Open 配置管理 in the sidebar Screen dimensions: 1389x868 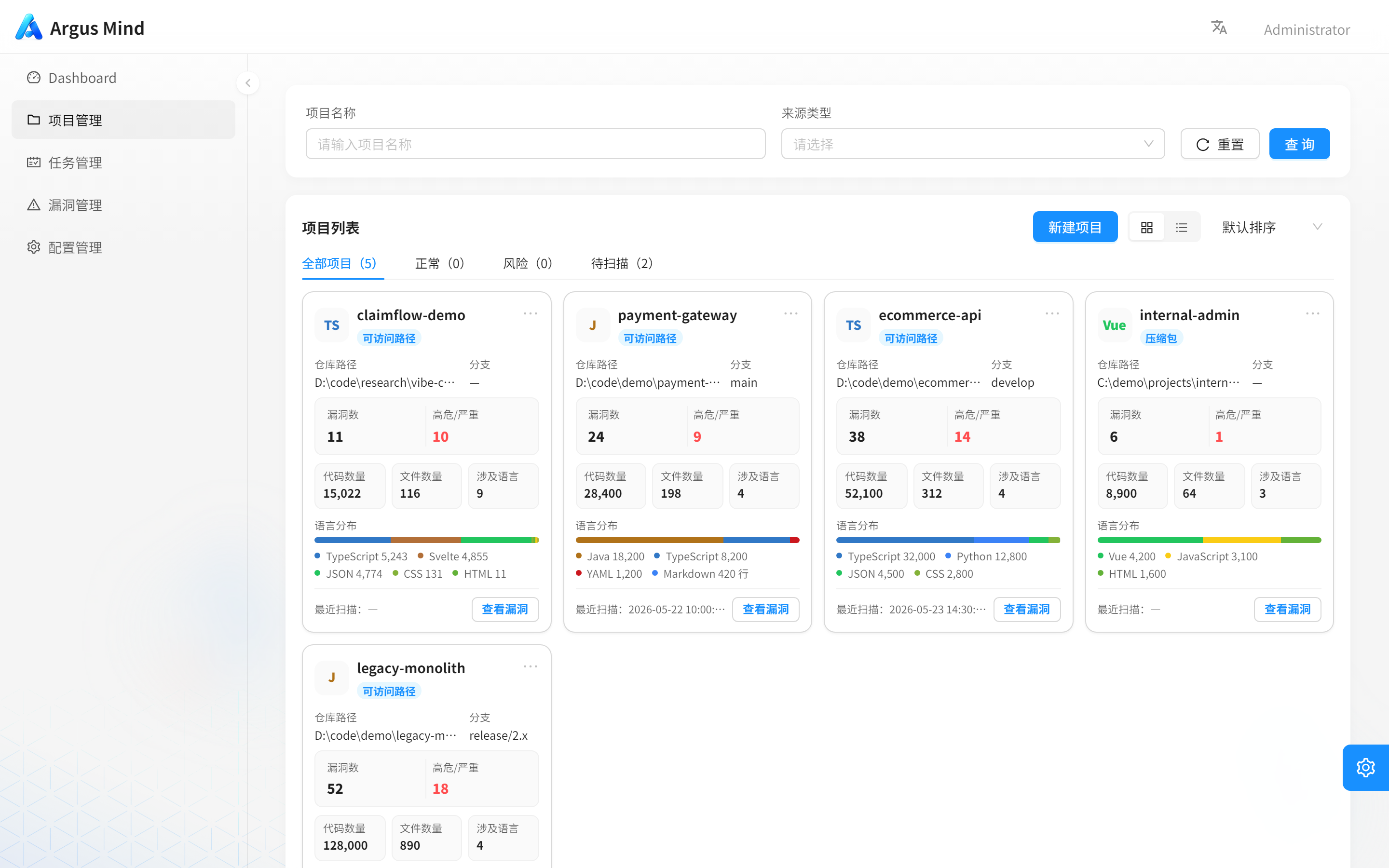click(123, 247)
